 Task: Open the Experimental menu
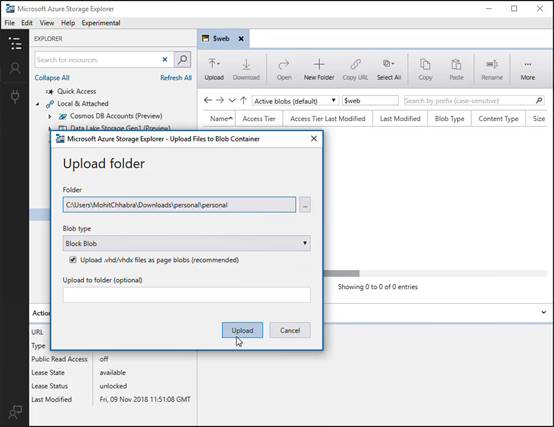coord(101,23)
